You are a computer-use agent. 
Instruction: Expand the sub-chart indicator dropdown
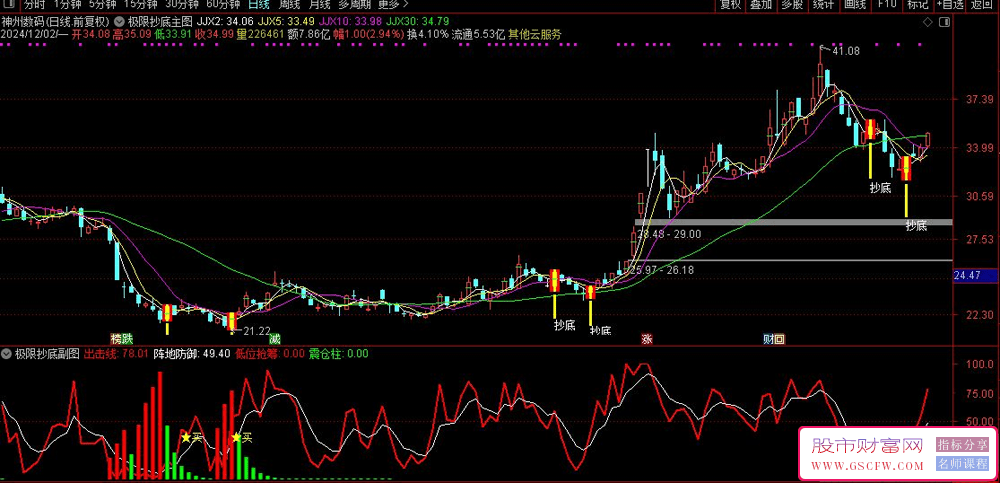point(6,353)
